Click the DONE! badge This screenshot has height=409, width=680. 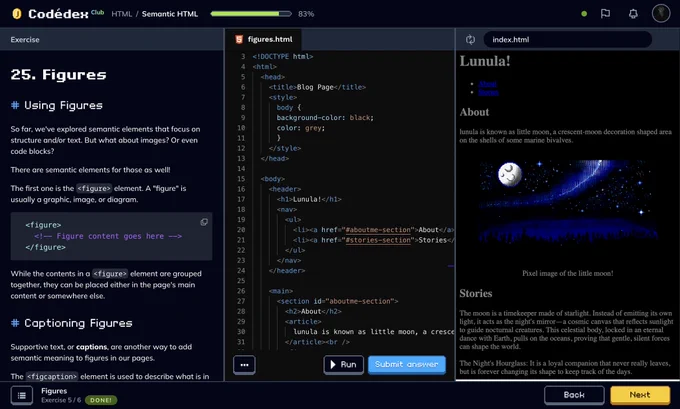[101, 400]
